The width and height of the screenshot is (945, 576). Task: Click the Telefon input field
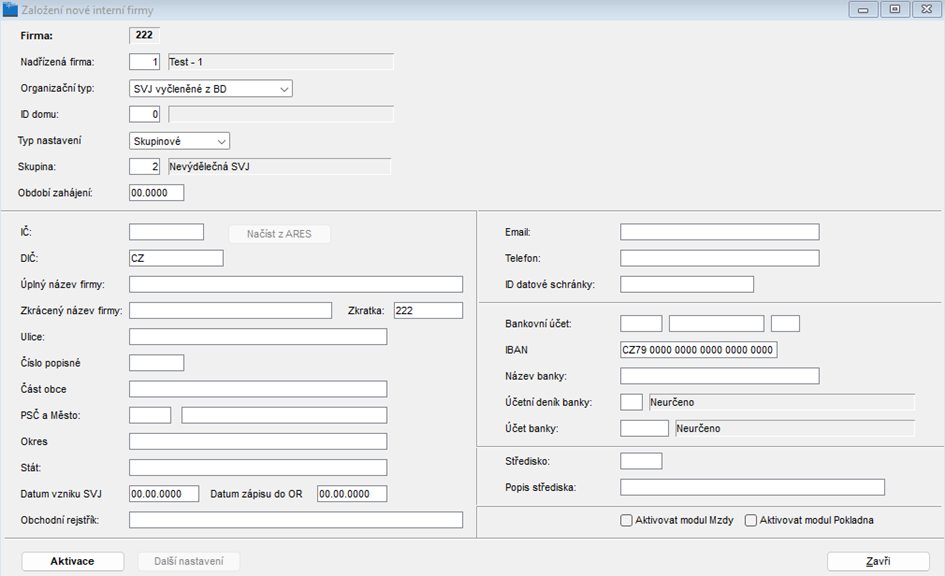coord(720,258)
